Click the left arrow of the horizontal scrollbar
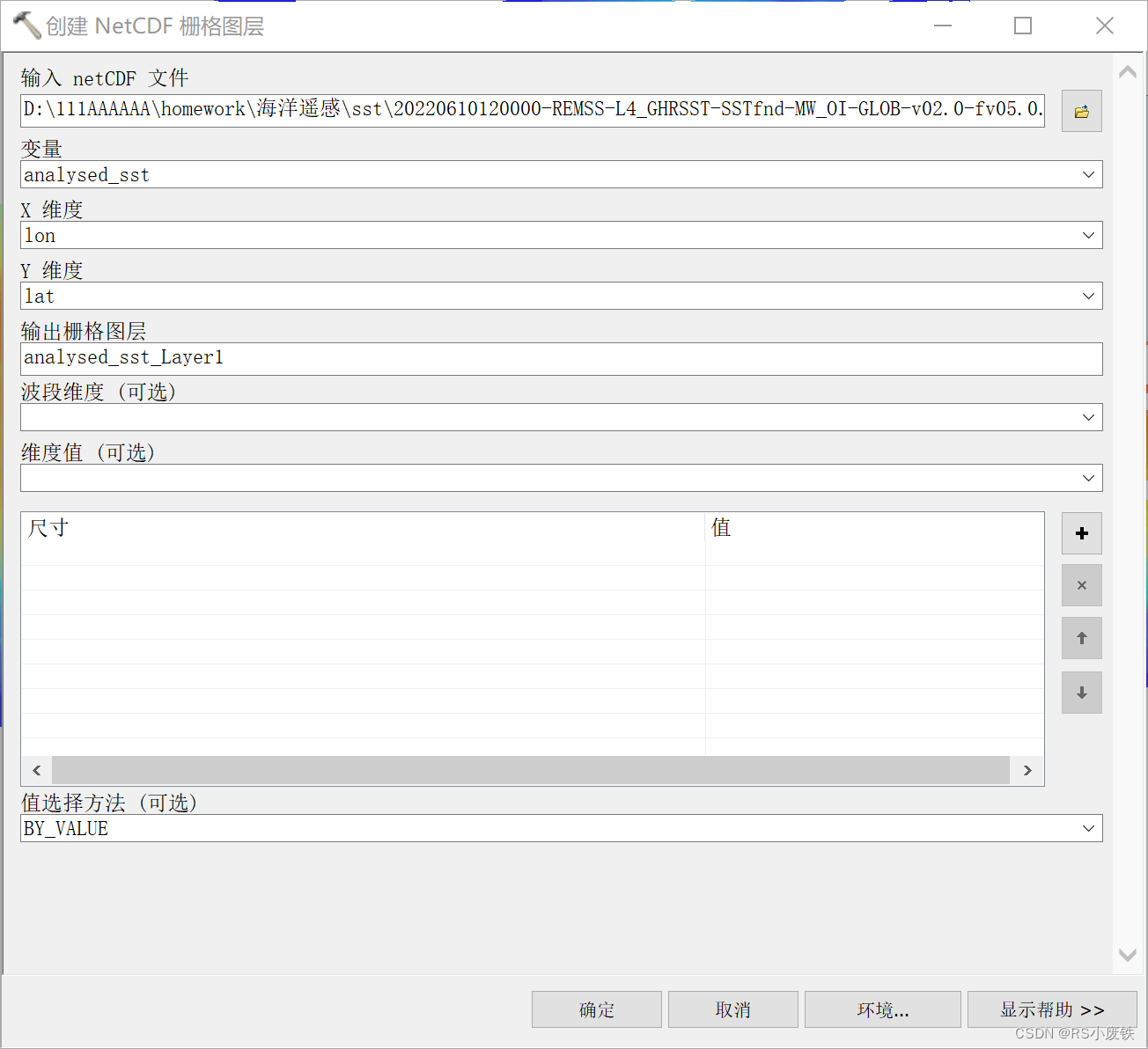 point(36,770)
